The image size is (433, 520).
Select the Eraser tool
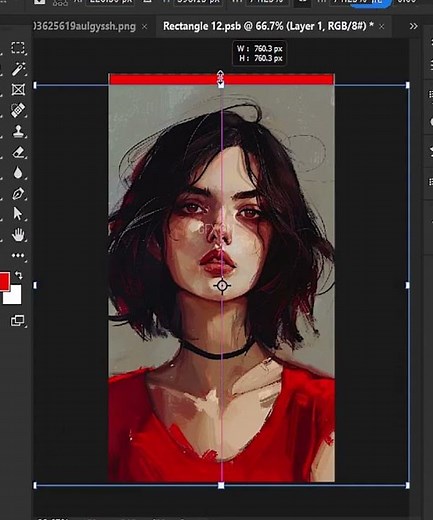(18, 152)
